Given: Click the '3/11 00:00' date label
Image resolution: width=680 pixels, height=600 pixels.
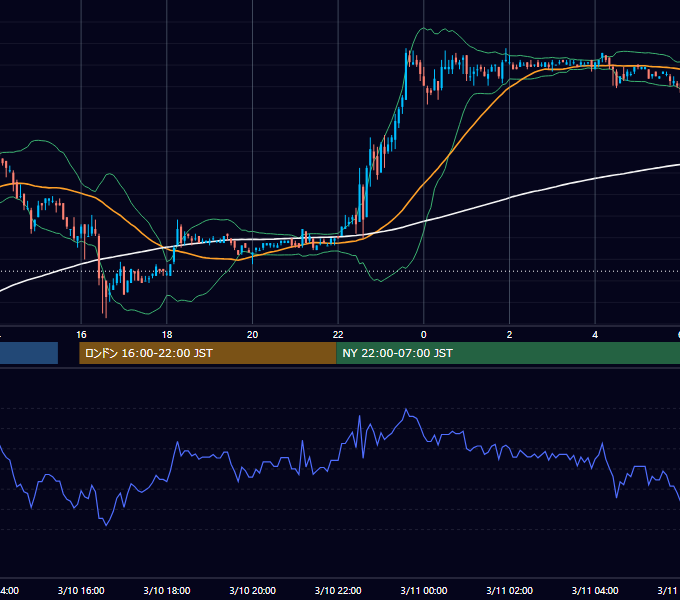Looking at the screenshot, I should (x=424, y=590).
